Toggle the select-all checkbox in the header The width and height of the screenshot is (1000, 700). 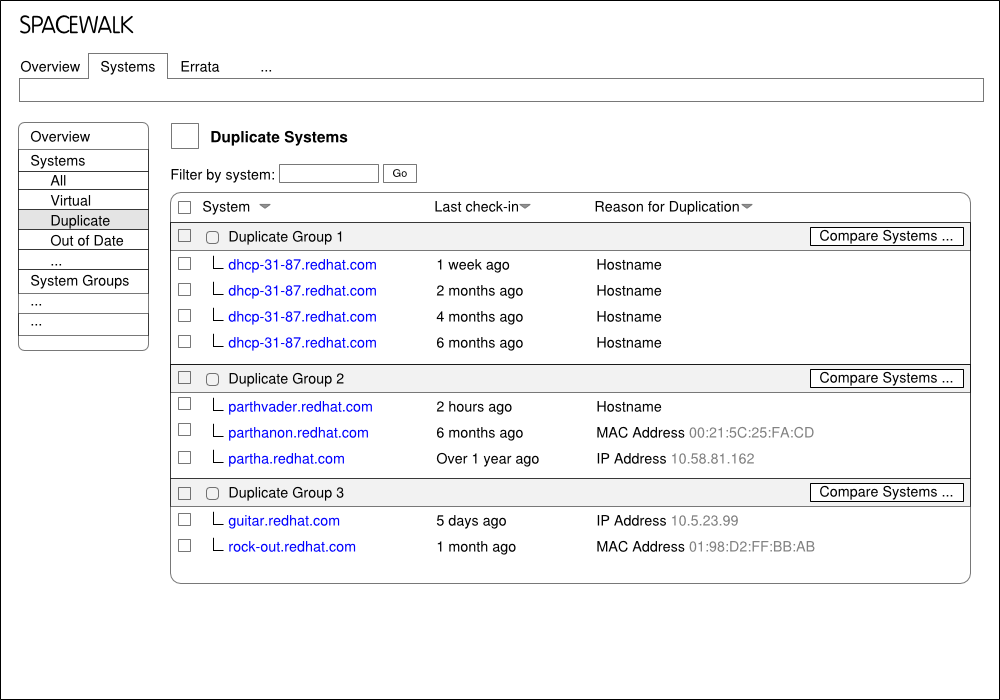click(x=184, y=207)
